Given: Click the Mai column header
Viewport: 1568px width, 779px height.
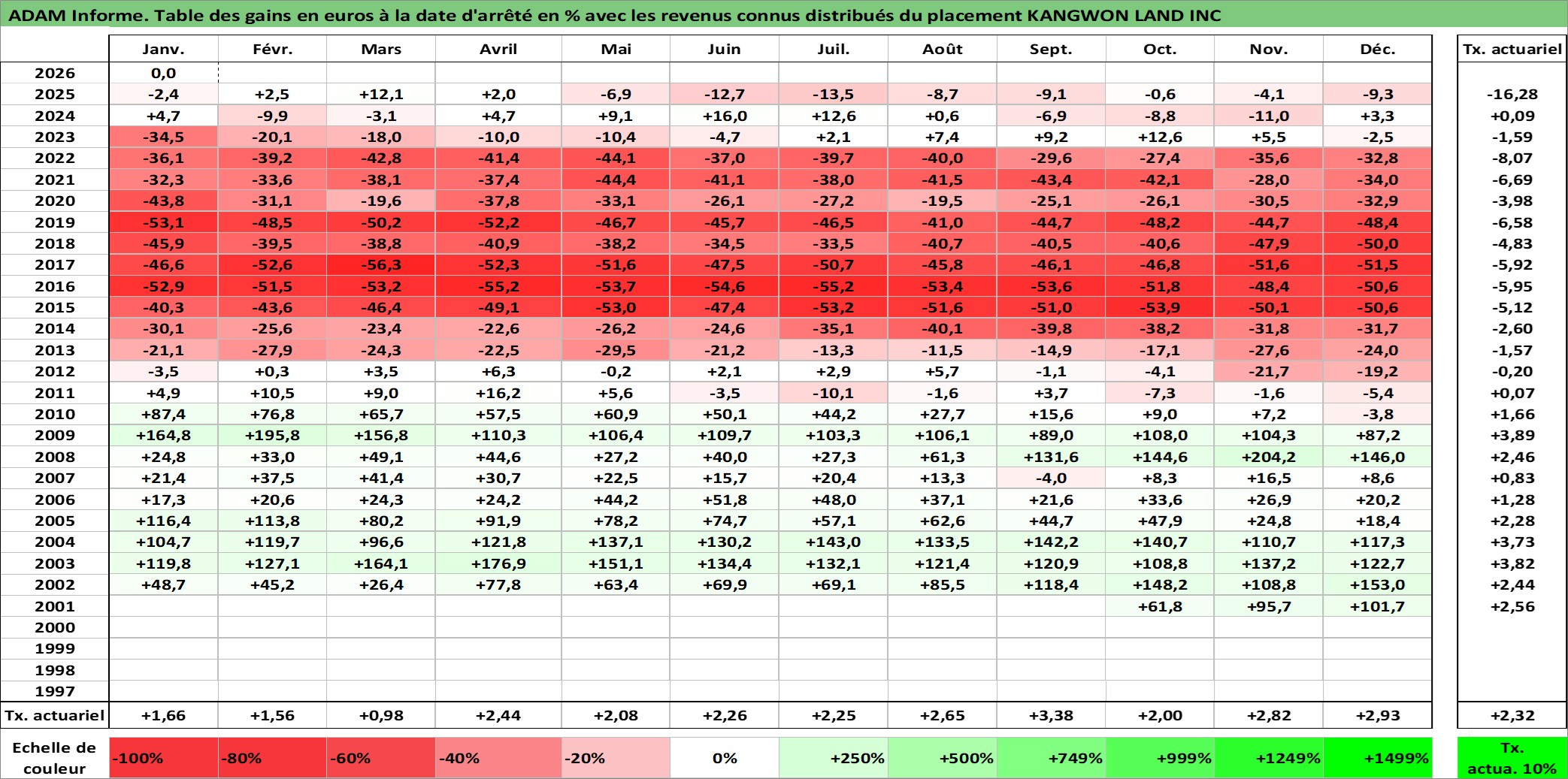Looking at the screenshot, I should [616, 49].
